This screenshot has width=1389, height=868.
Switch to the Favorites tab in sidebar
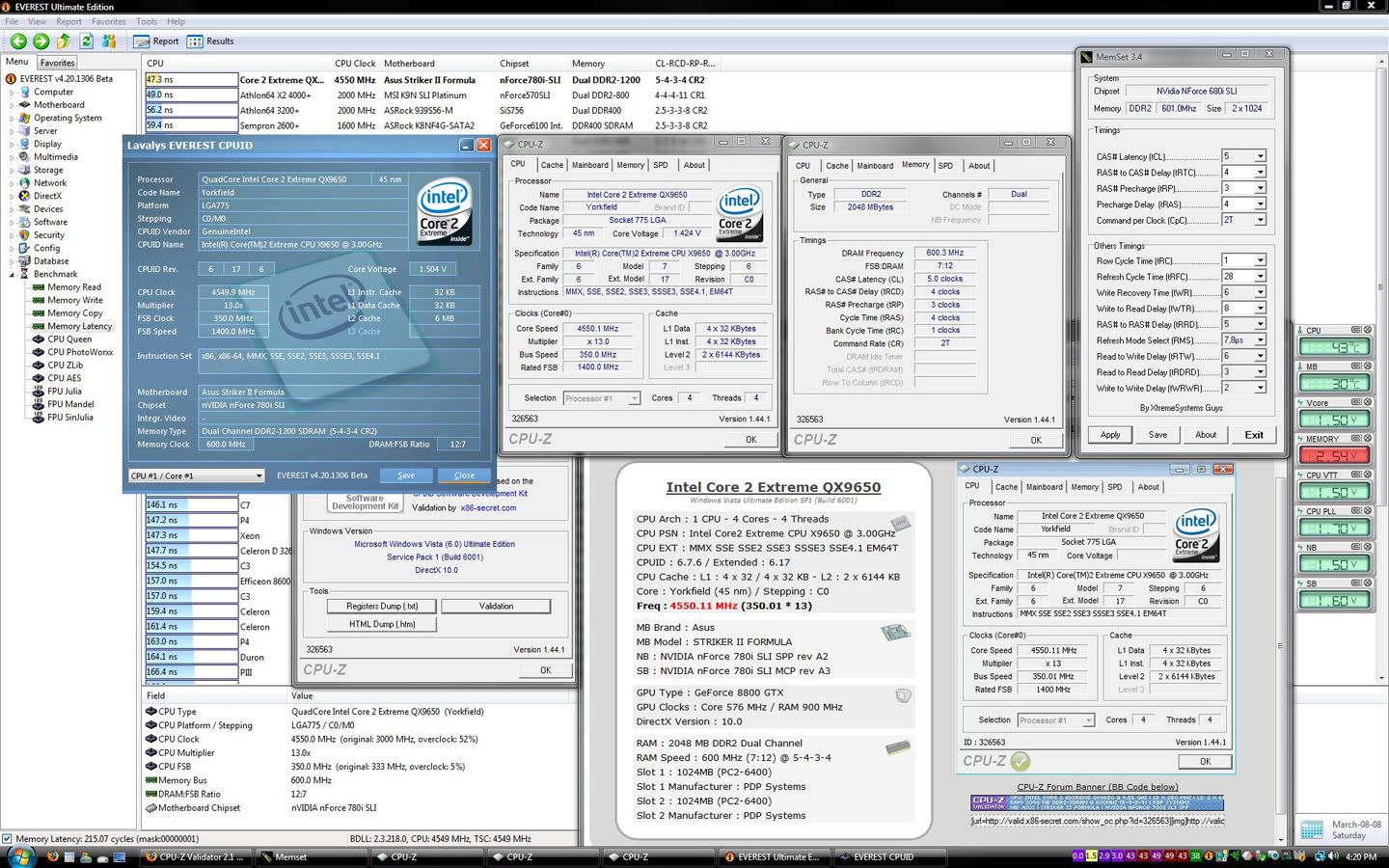point(57,63)
